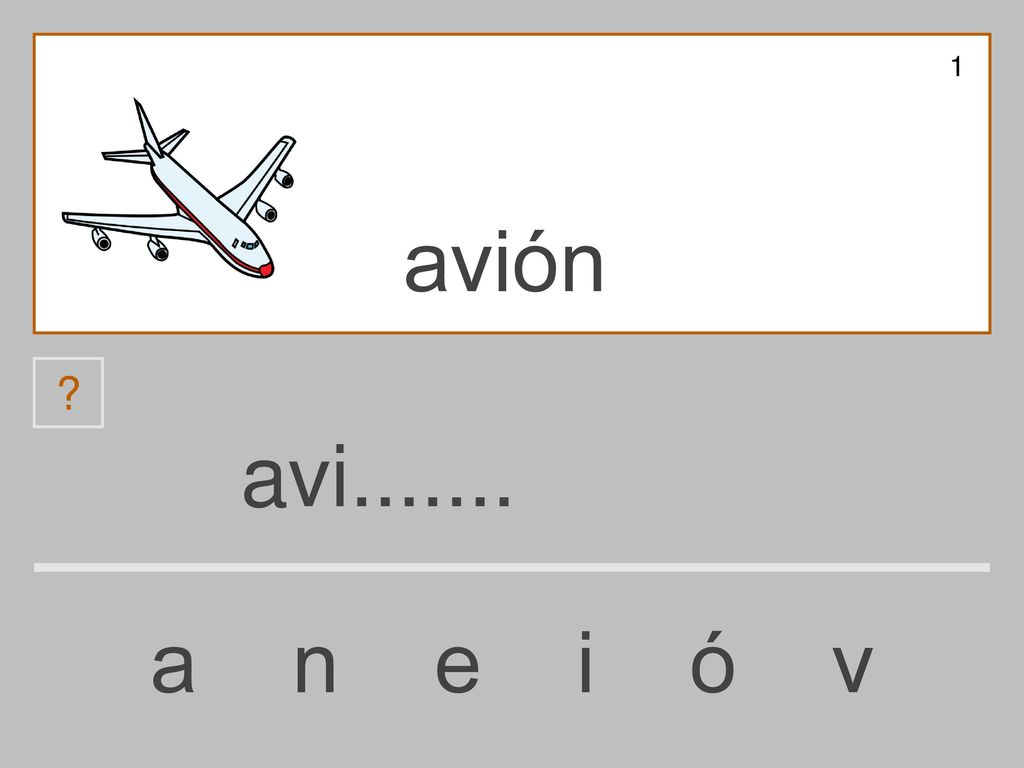
Task: Click the page number 1 in the card corner
Action: [x=956, y=67]
